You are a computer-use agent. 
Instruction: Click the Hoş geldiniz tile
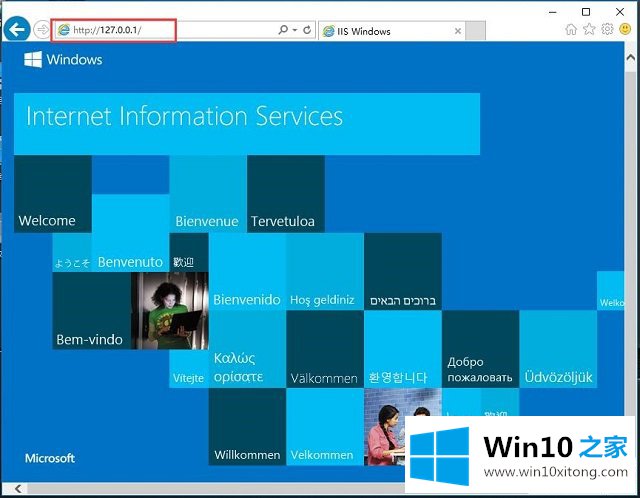(x=325, y=271)
